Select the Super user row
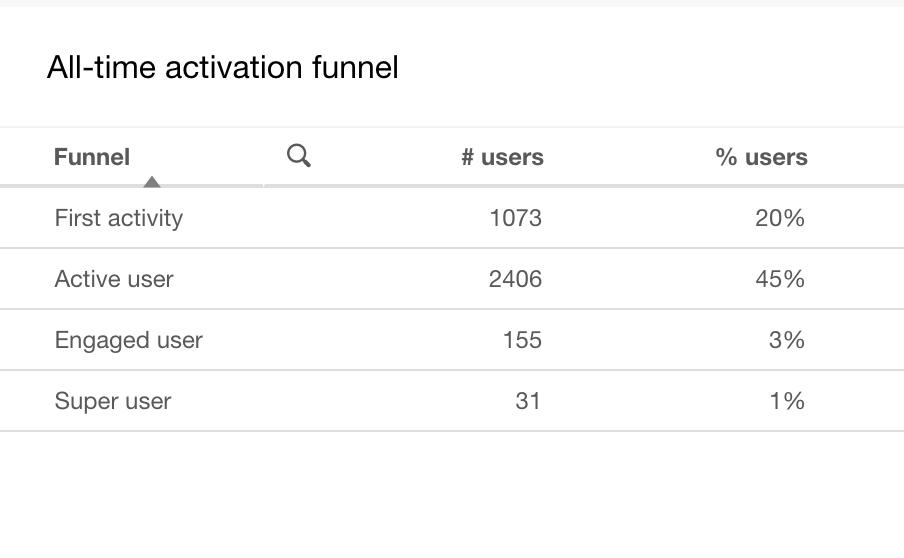Viewport: 904px width, 558px height. pos(452,401)
